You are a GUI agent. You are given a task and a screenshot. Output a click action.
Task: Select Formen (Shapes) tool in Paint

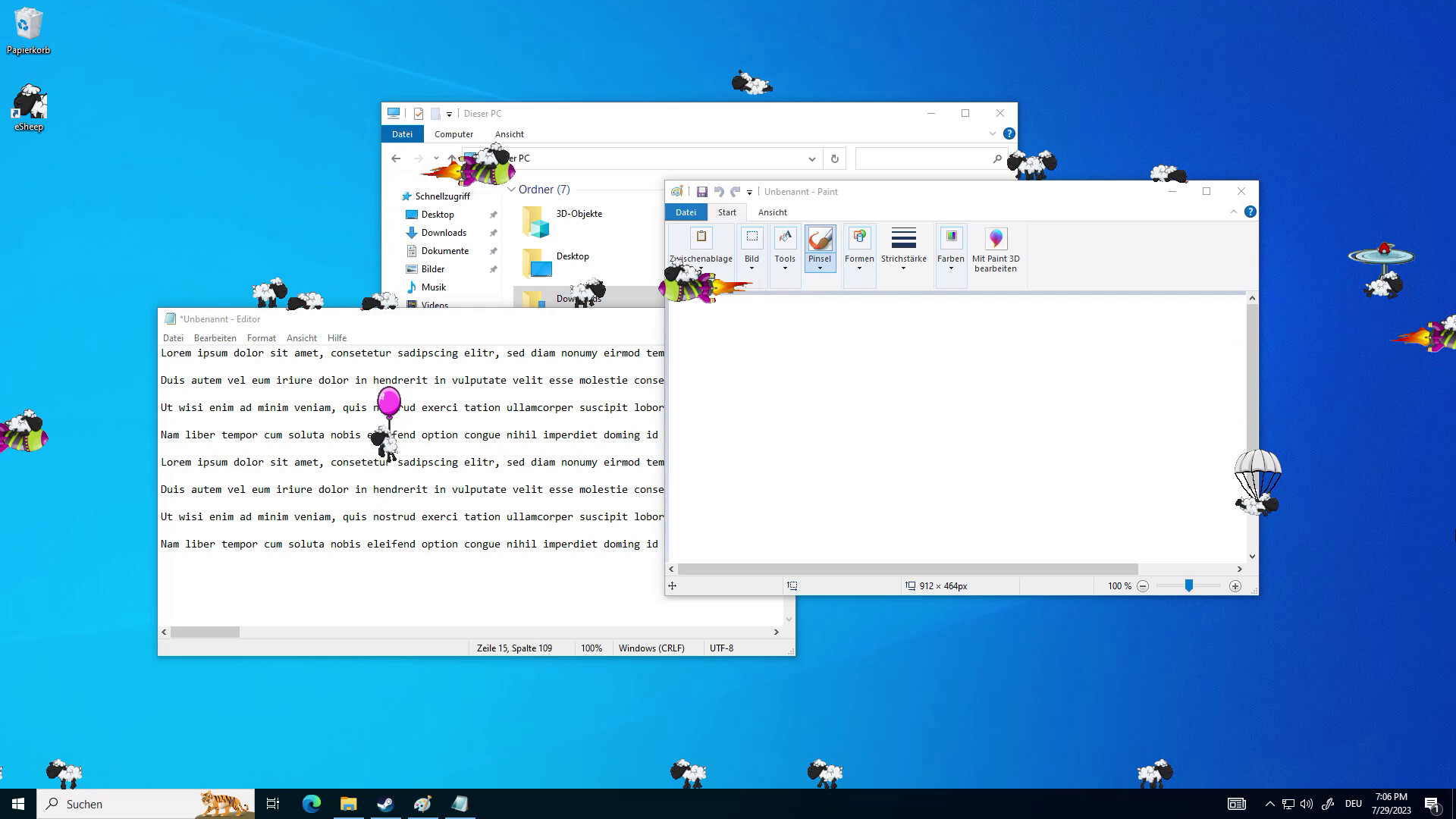[859, 248]
